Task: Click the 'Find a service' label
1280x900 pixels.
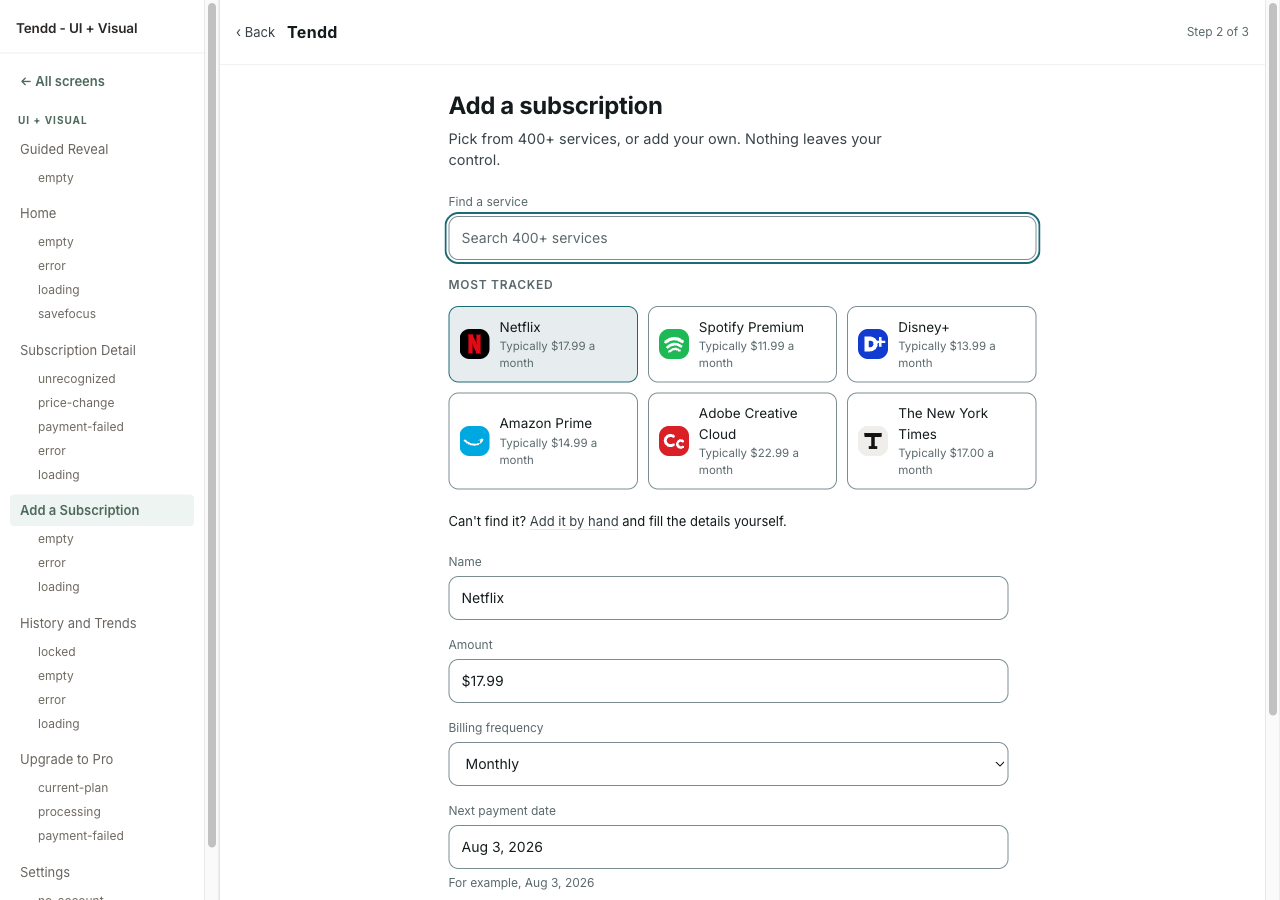Action: (x=488, y=202)
